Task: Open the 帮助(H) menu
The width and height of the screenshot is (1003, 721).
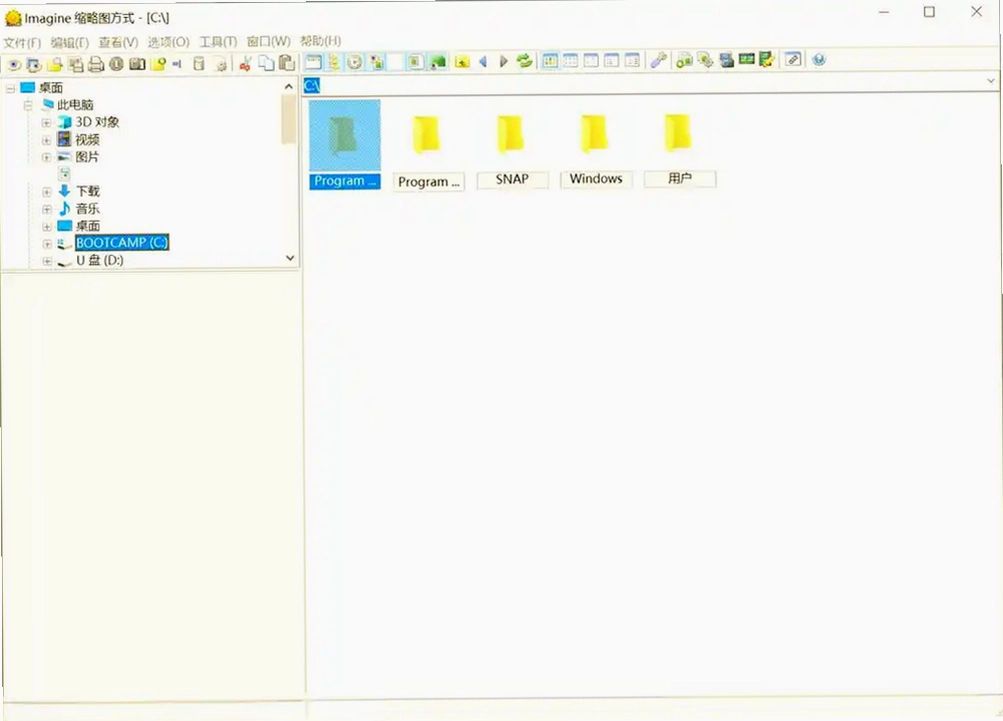Action: tap(320, 40)
